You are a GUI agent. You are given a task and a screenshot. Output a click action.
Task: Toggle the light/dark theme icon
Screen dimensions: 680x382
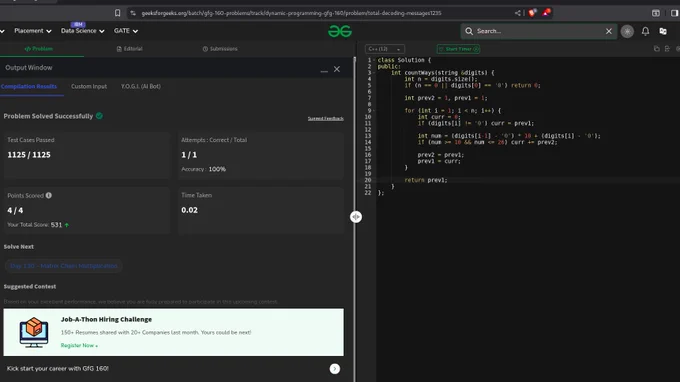click(627, 31)
